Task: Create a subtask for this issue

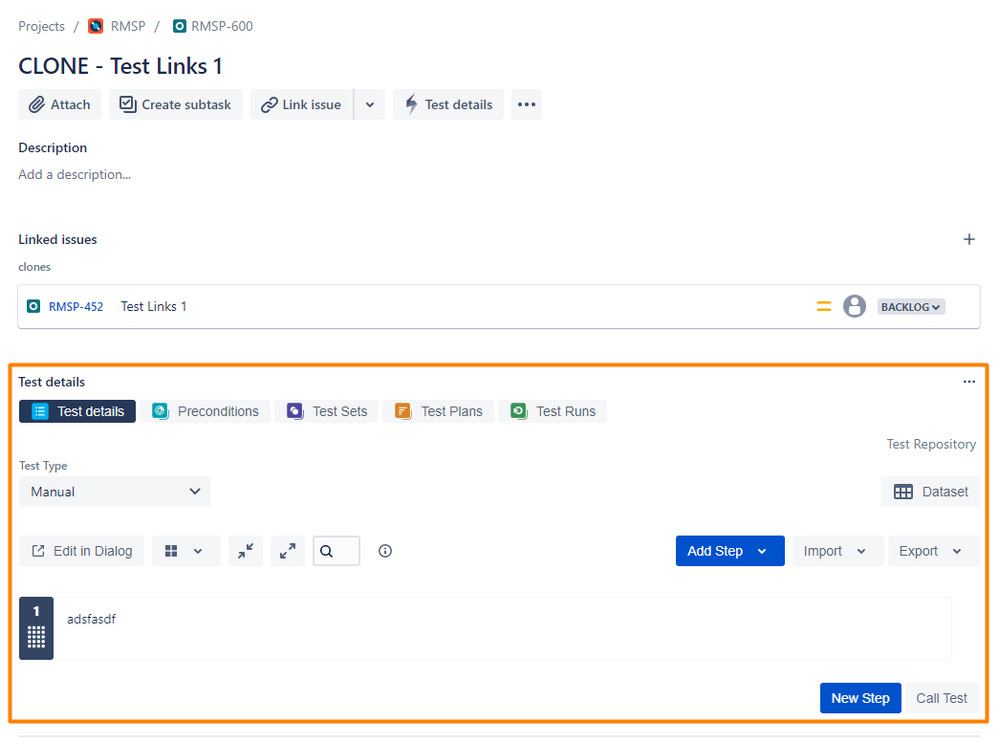Action: point(176,104)
